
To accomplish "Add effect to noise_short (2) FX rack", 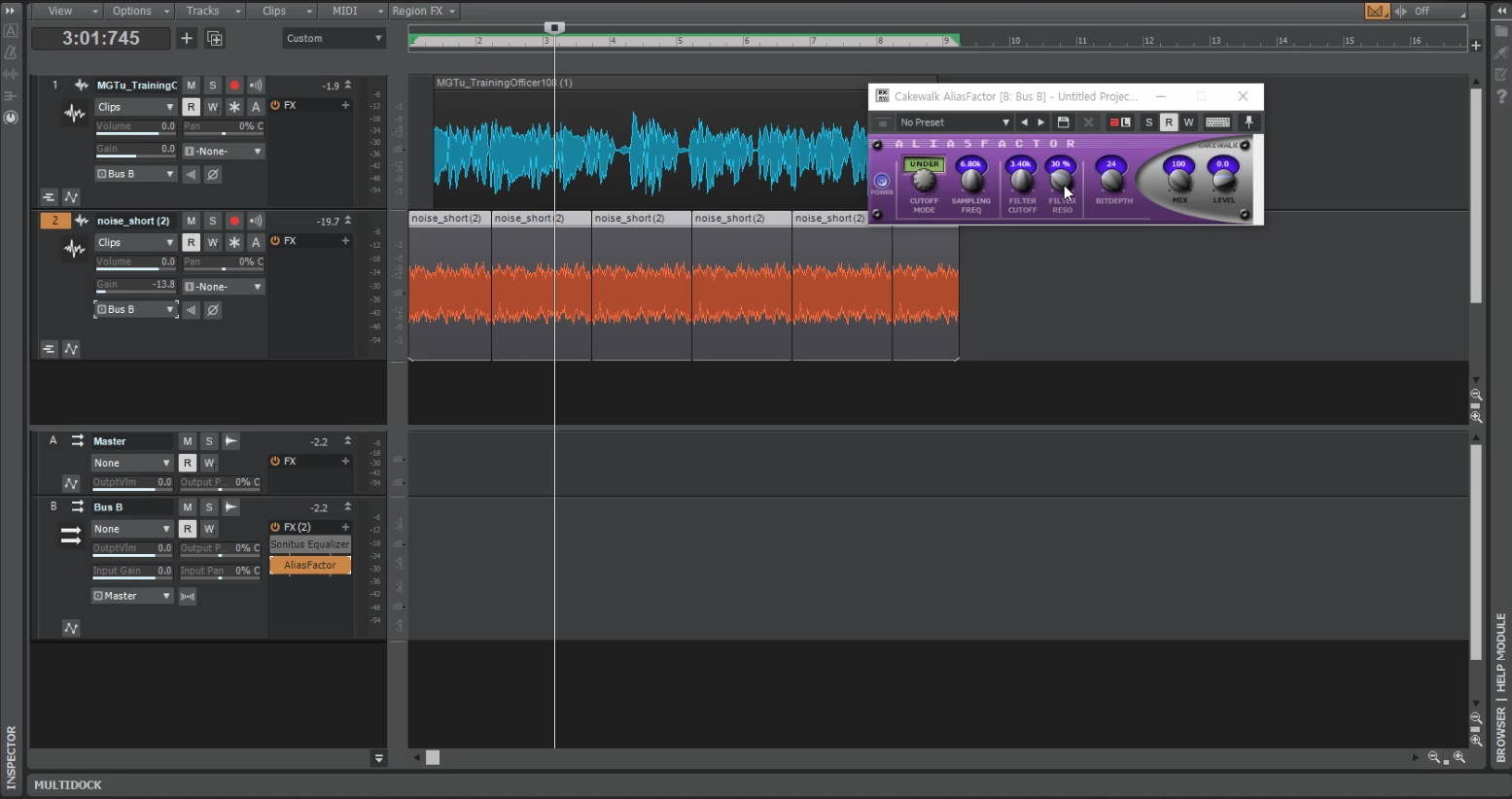I will click(x=345, y=241).
